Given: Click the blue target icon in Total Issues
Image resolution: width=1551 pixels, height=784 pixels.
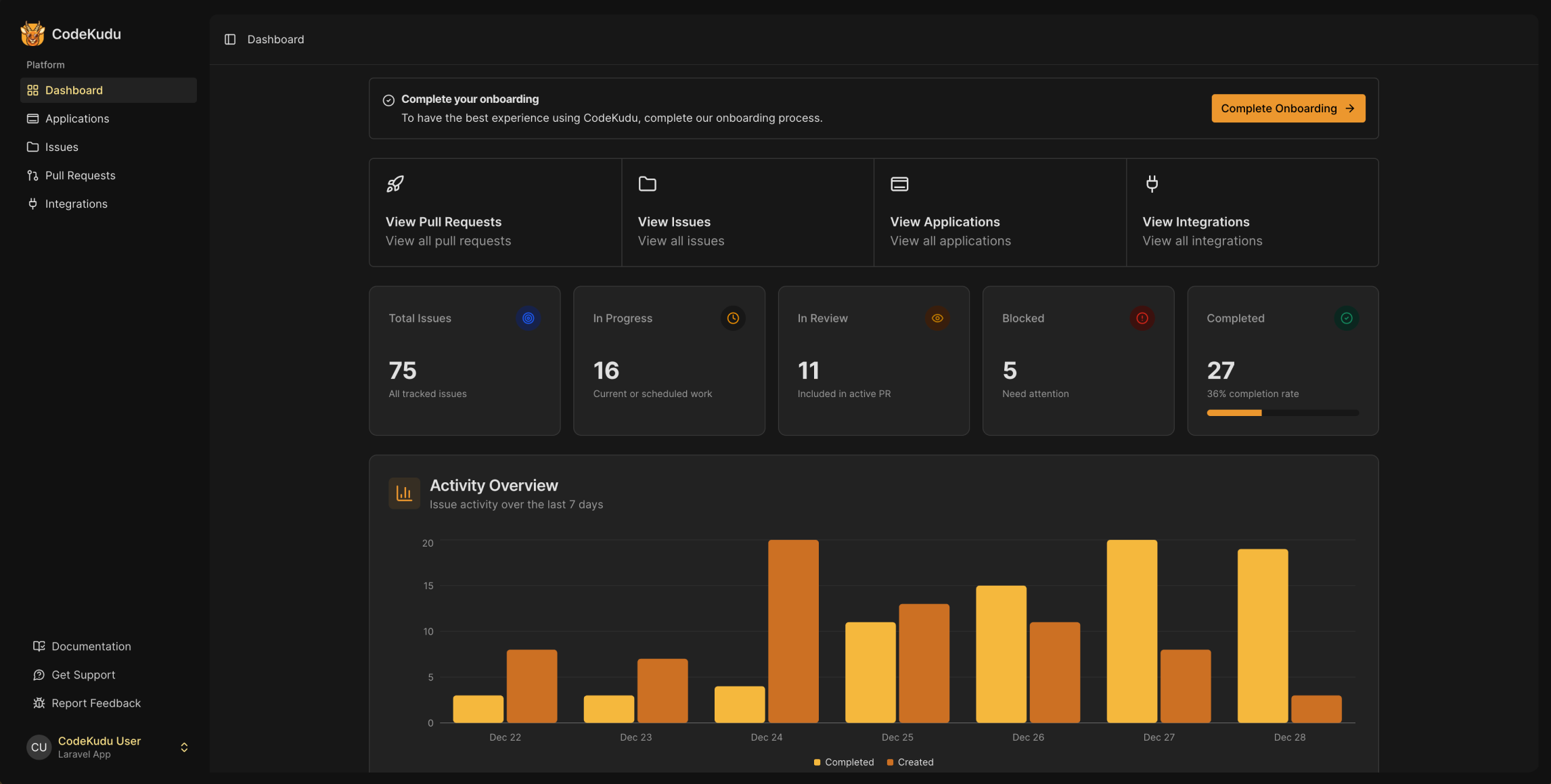Looking at the screenshot, I should click(x=529, y=318).
